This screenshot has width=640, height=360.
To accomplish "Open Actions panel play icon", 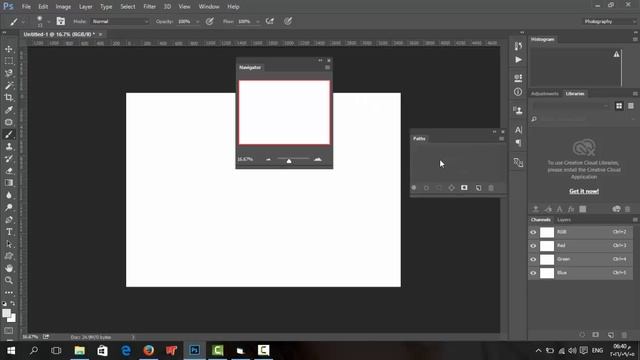I will point(518,60).
